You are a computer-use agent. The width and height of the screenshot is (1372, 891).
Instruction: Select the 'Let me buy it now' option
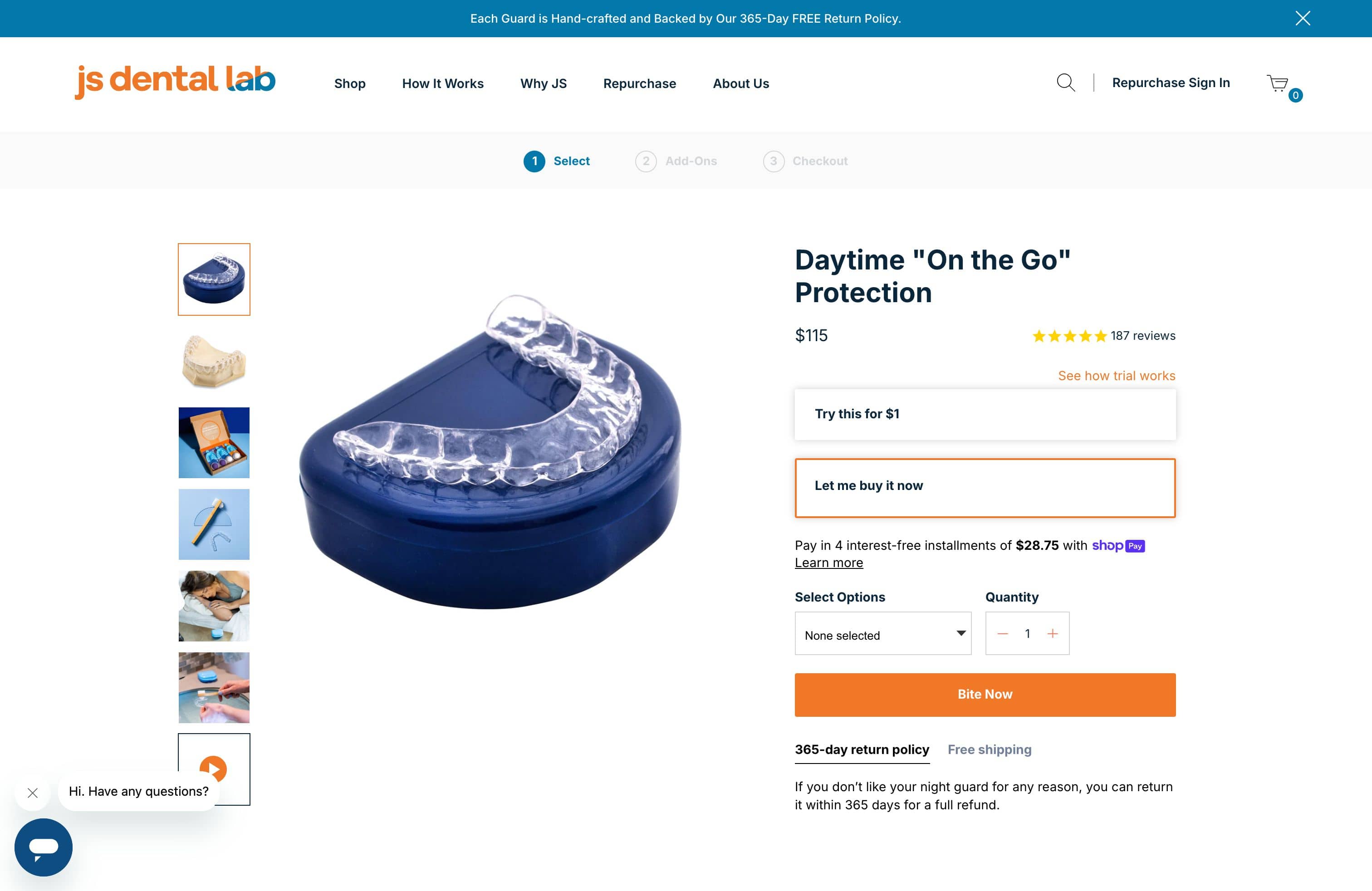pyautogui.click(x=985, y=487)
